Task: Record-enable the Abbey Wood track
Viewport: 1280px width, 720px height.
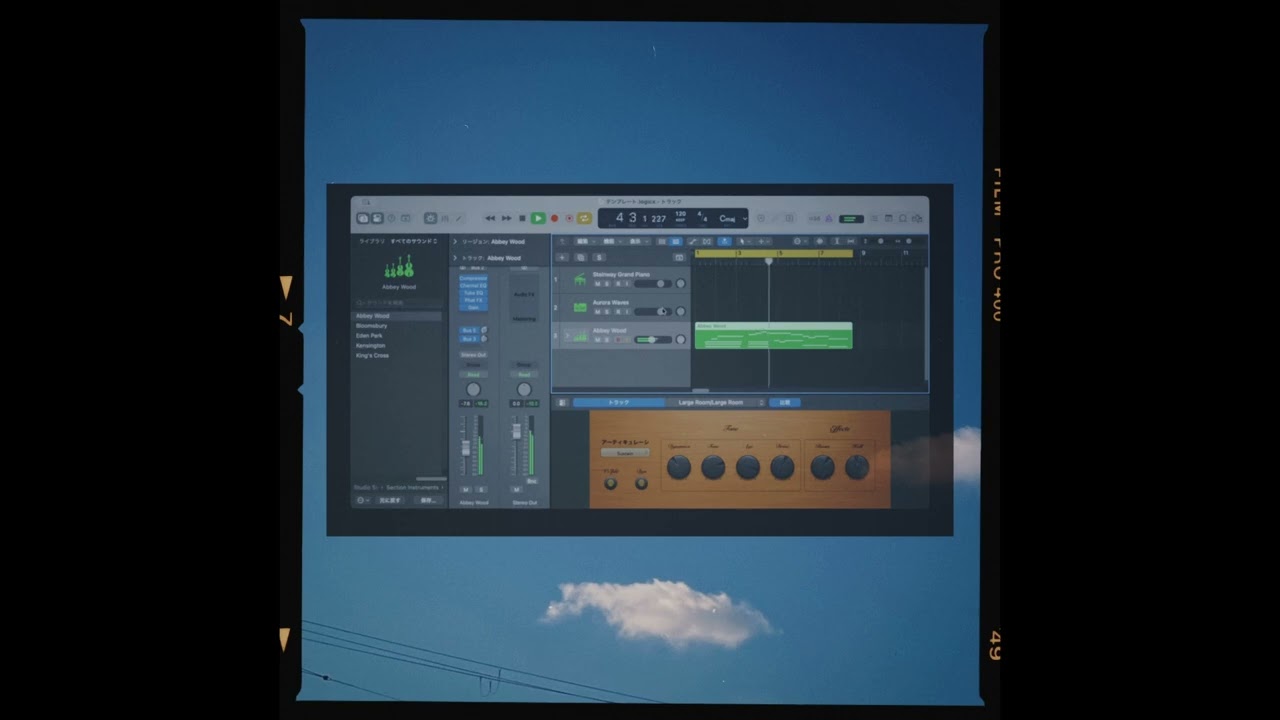Action: 618,340
